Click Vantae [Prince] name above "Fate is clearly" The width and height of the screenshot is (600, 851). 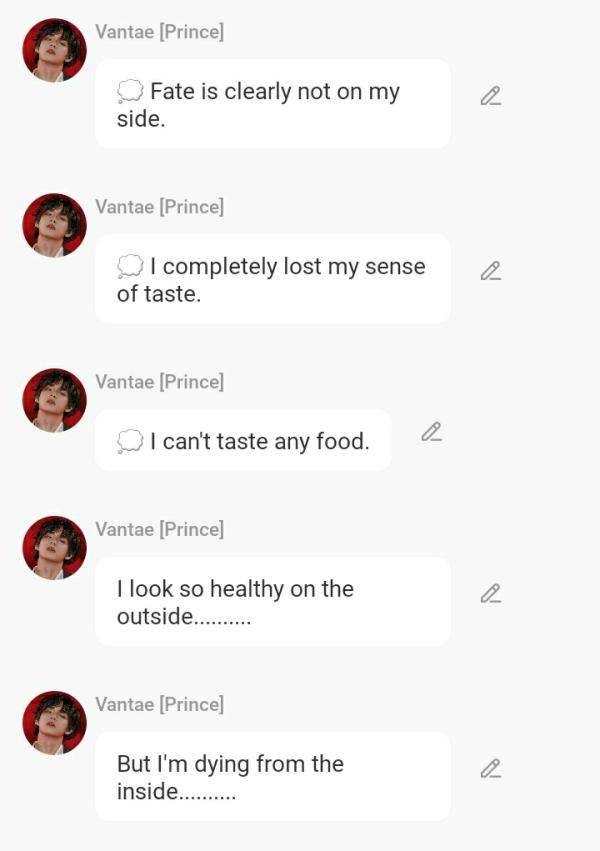[x=159, y=32]
